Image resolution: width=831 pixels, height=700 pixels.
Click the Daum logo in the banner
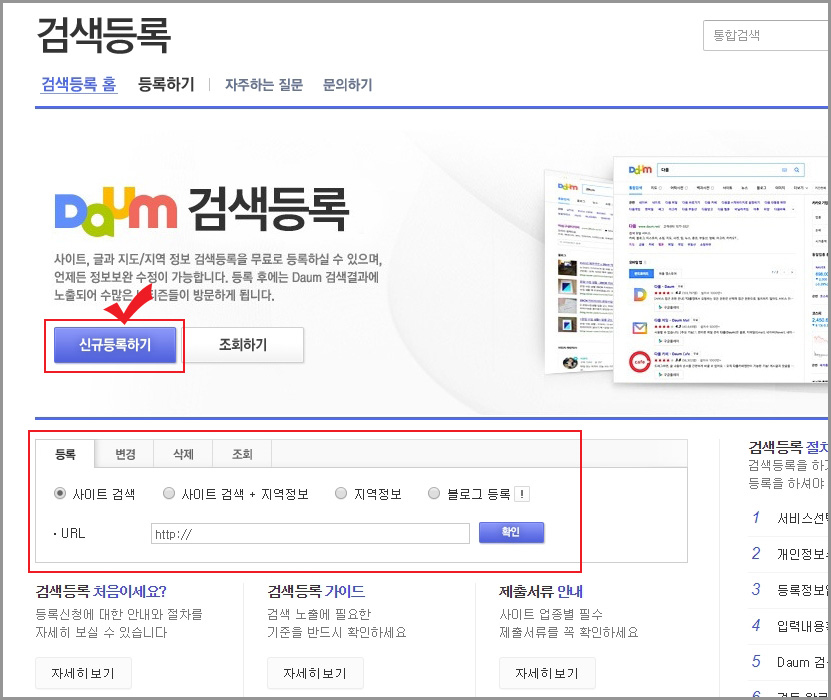pyautogui.click(x=116, y=211)
